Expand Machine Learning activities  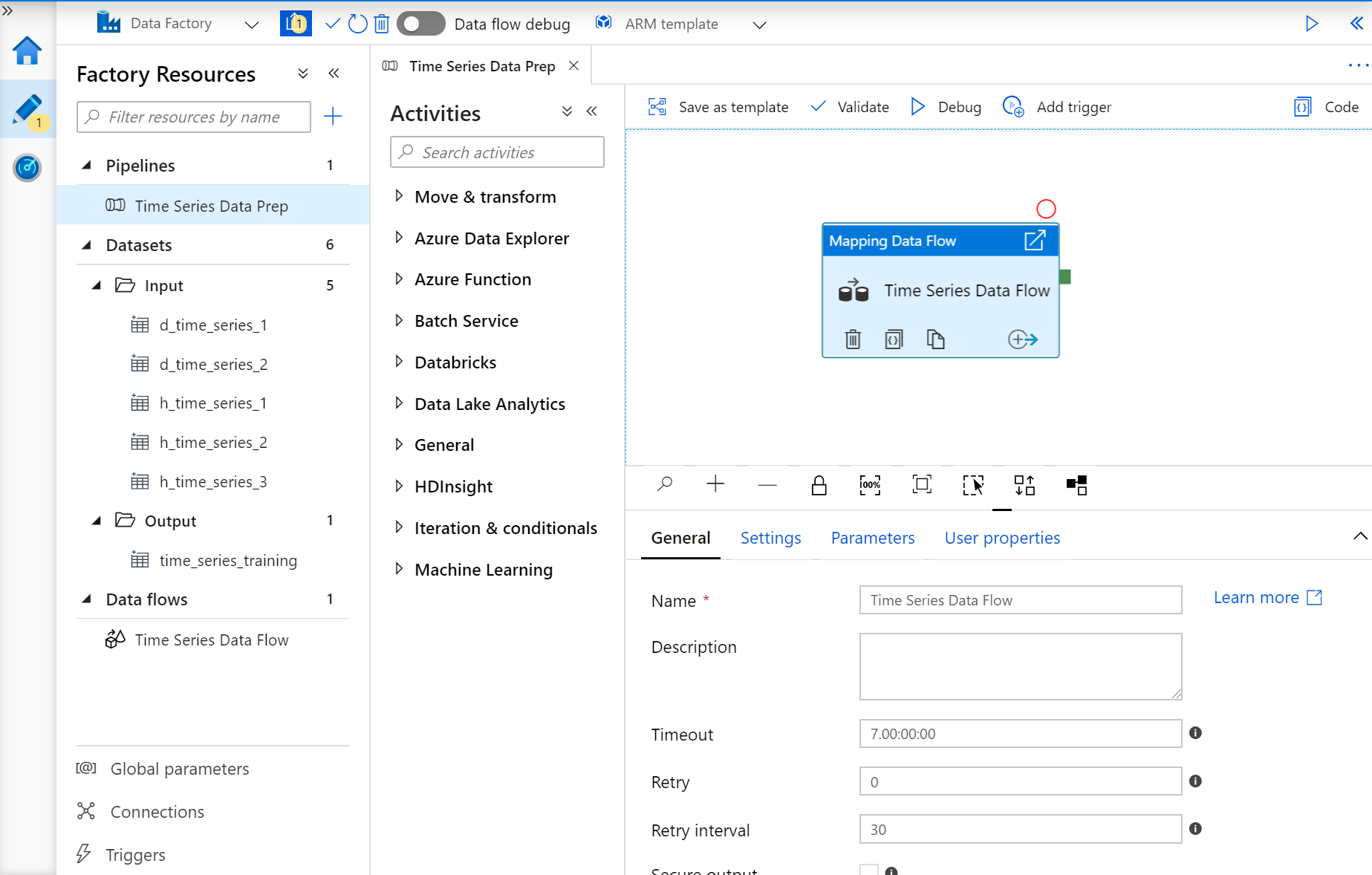[399, 569]
